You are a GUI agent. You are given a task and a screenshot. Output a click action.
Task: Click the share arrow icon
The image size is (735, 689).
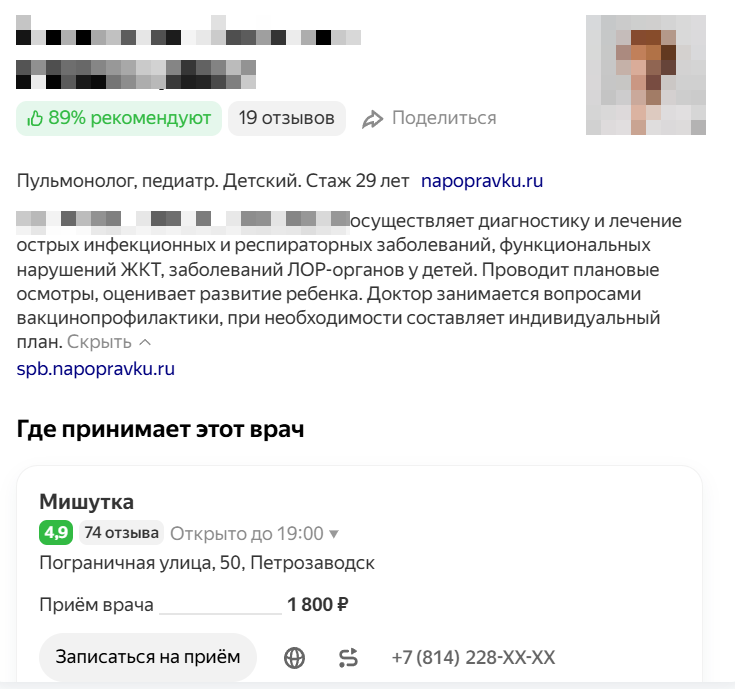click(x=372, y=119)
